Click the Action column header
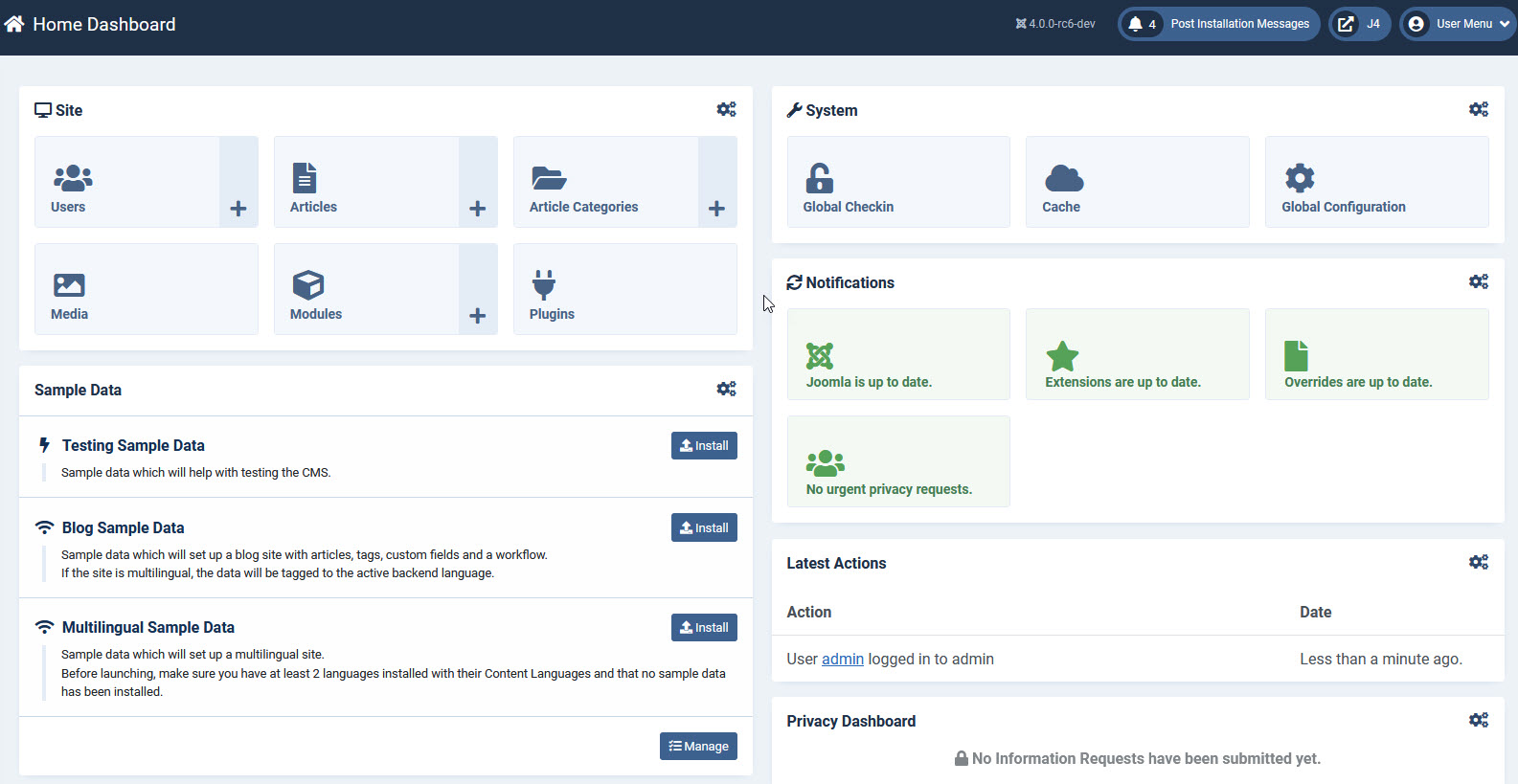 tap(809, 612)
